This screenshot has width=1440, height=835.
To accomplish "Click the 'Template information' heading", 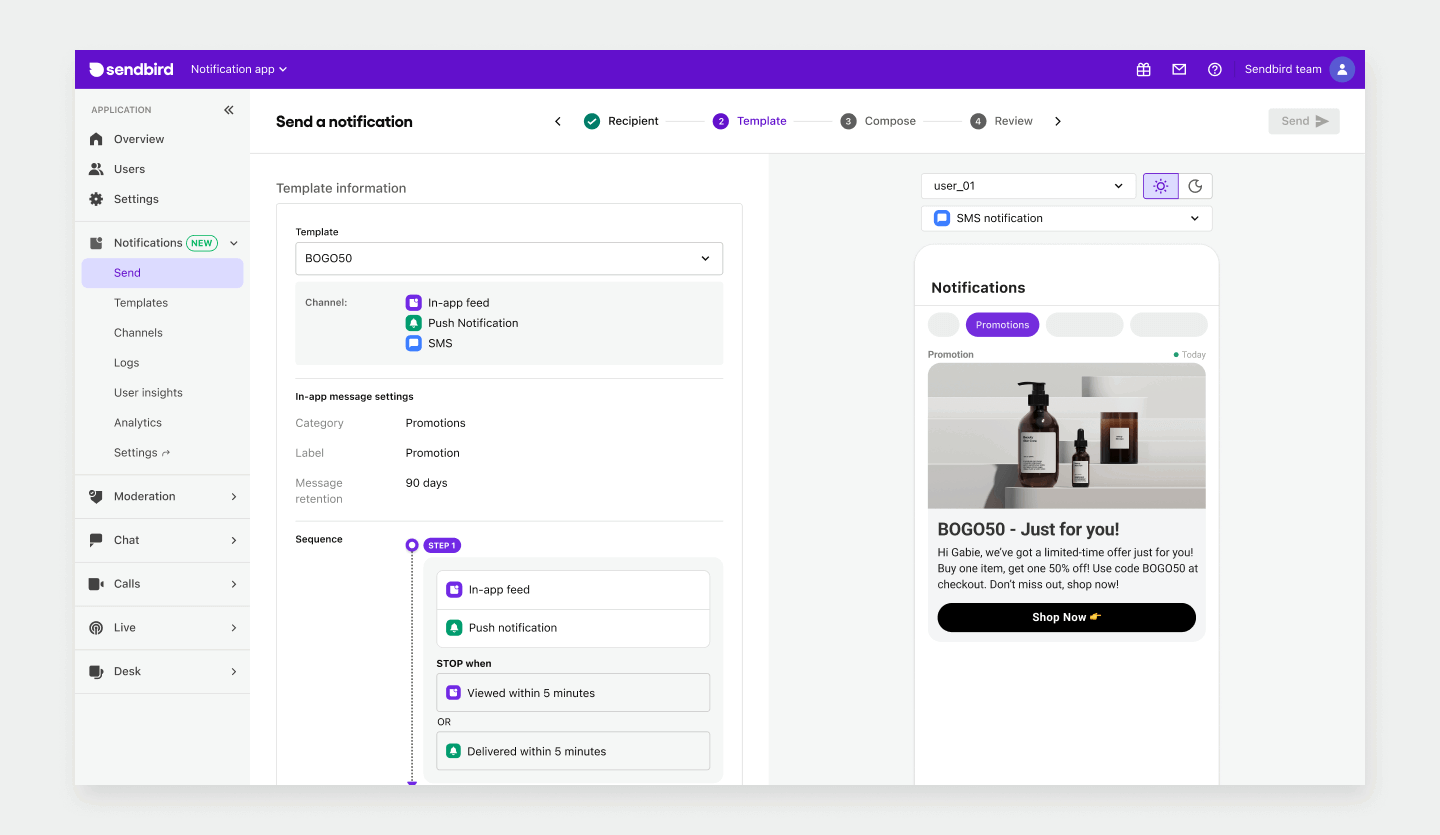I will [x=341, y=188].
